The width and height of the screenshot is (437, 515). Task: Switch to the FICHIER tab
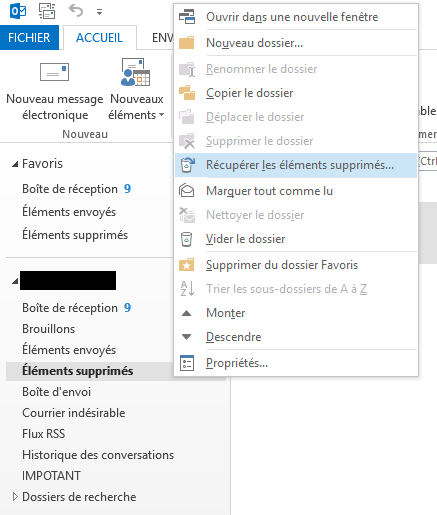click(29, 38)
